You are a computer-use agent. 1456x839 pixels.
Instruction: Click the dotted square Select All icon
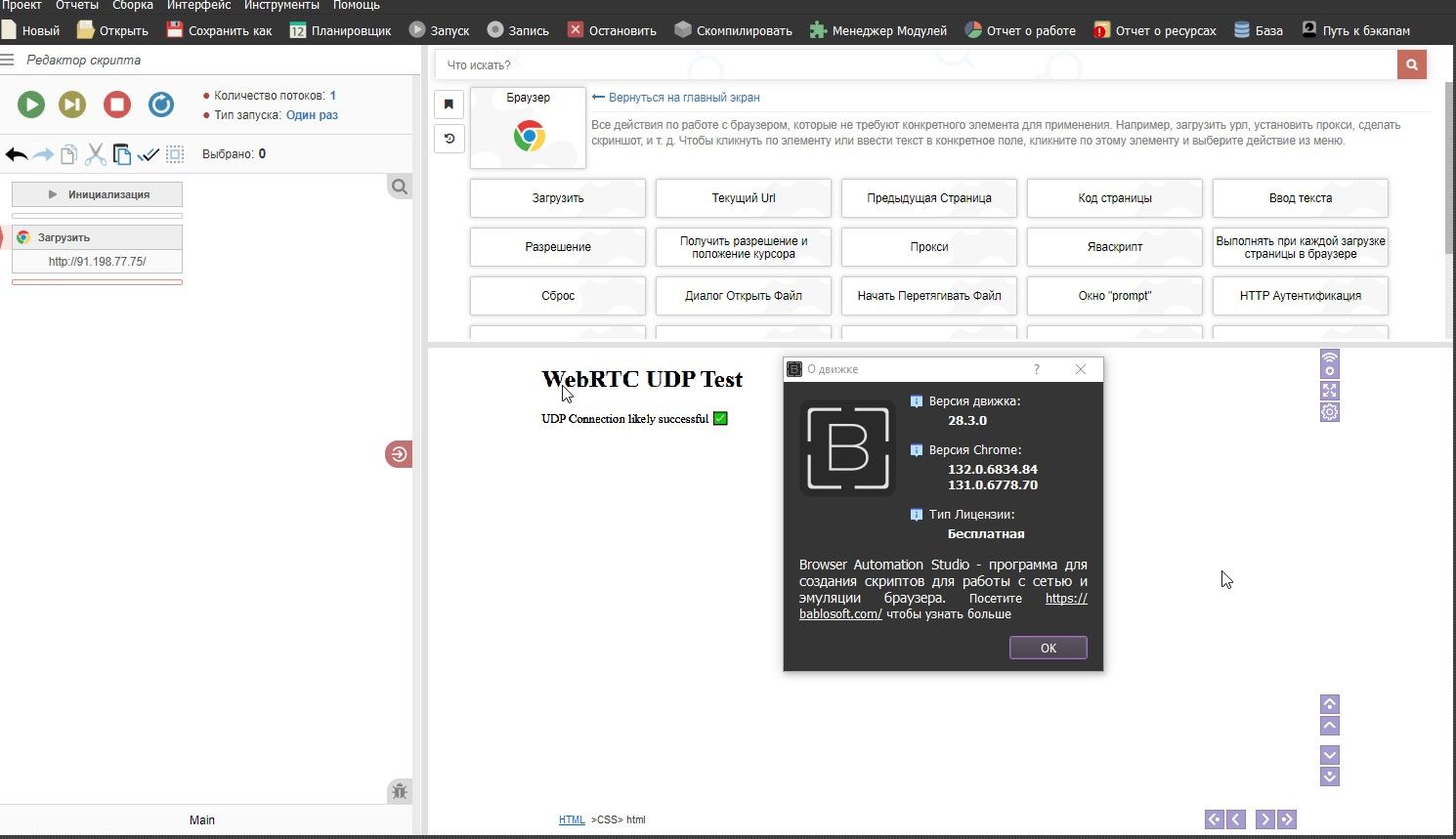(175, 154)
